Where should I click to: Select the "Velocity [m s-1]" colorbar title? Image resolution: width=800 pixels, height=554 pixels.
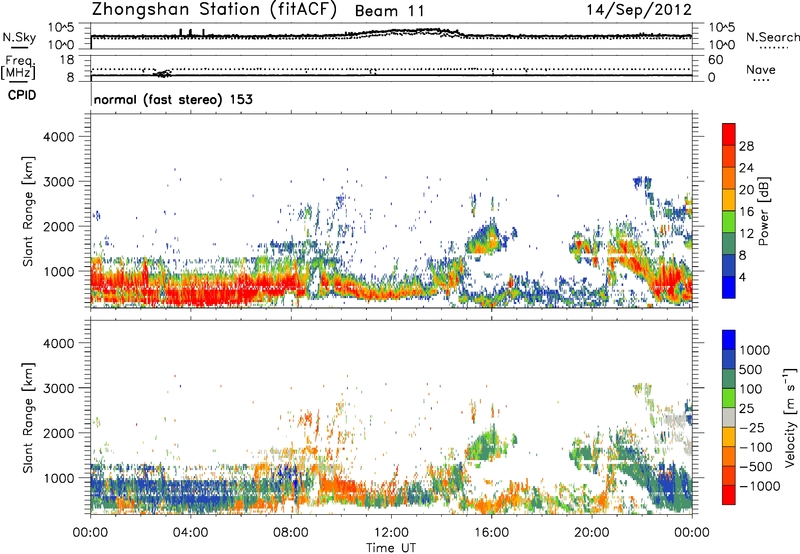pyautogui.click(x=790, y=417)
